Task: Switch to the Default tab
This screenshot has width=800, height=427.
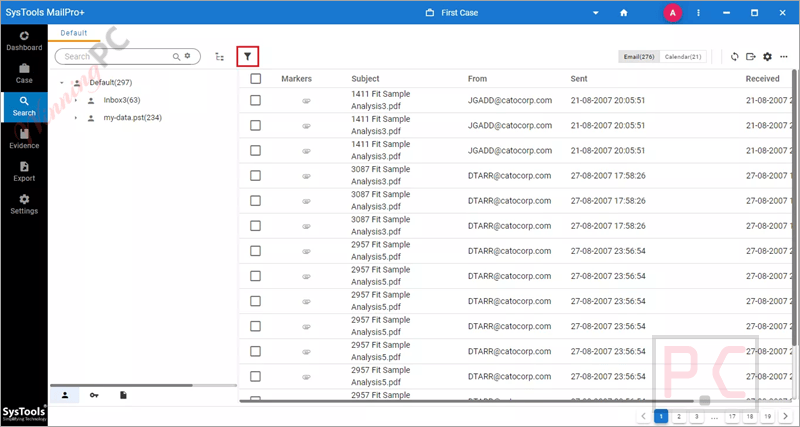Action: tap(74, 33)
